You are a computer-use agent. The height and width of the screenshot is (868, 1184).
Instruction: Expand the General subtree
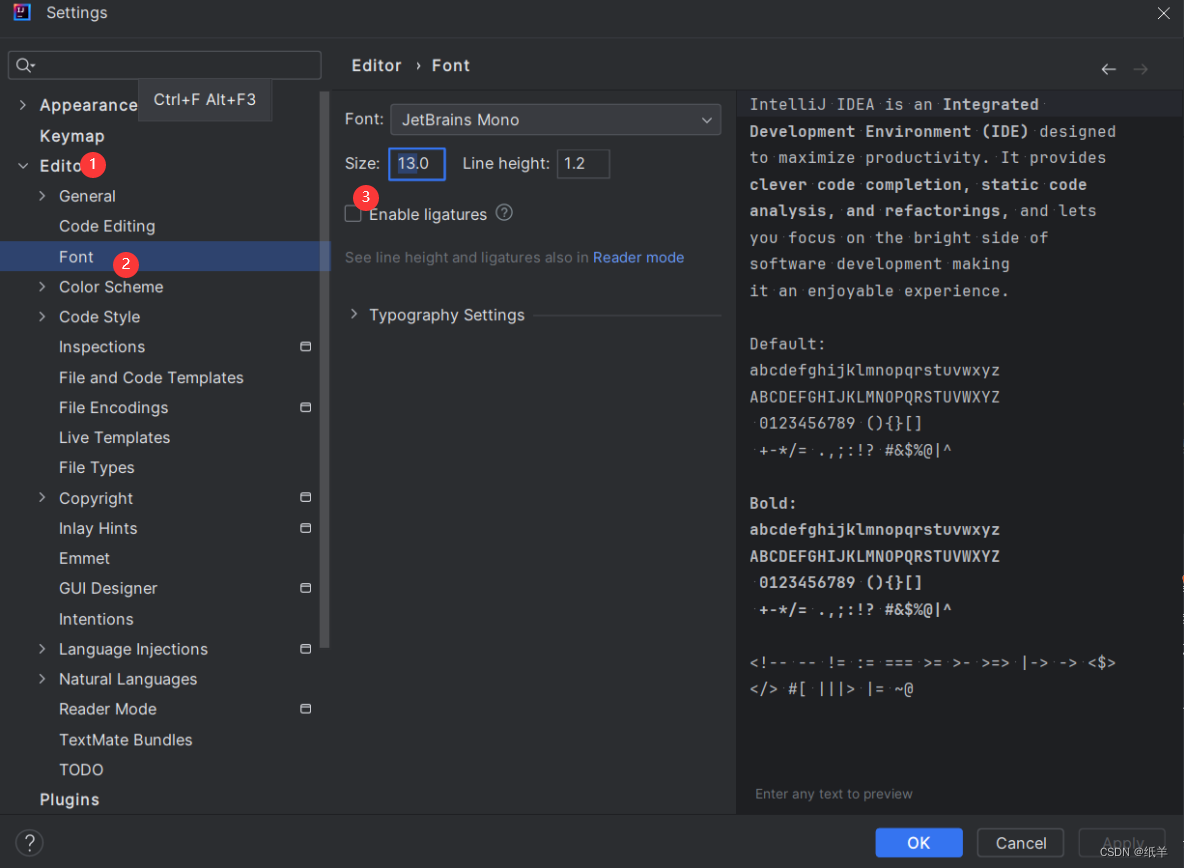coord(42,195)
